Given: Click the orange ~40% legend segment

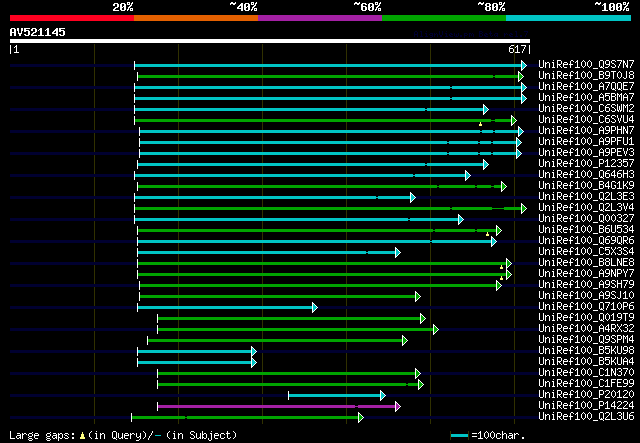Looking at the screenshot, I should 196,18.
